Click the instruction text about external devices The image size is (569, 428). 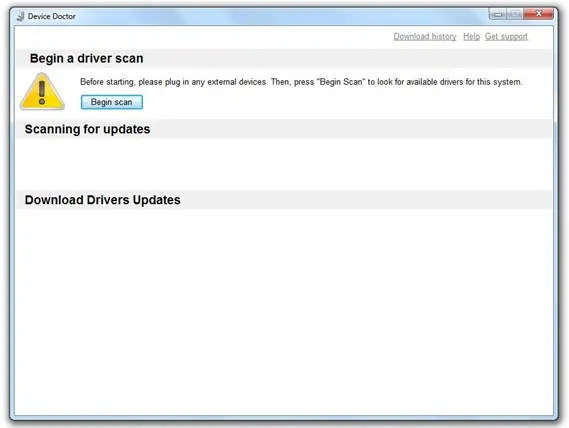(x=301, y=82)
